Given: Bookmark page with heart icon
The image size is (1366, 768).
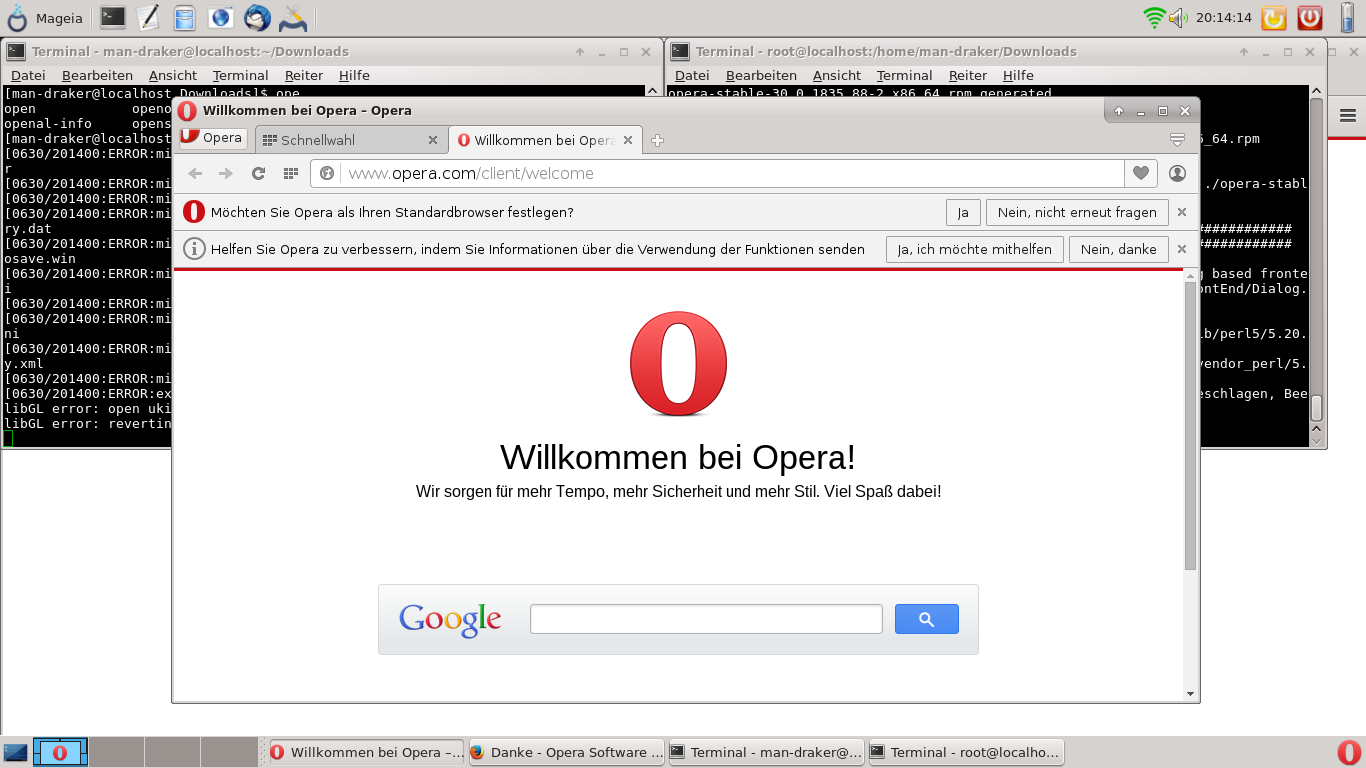Looking at the screenshot, I should pyautogui.click(x=1141, y=173).
